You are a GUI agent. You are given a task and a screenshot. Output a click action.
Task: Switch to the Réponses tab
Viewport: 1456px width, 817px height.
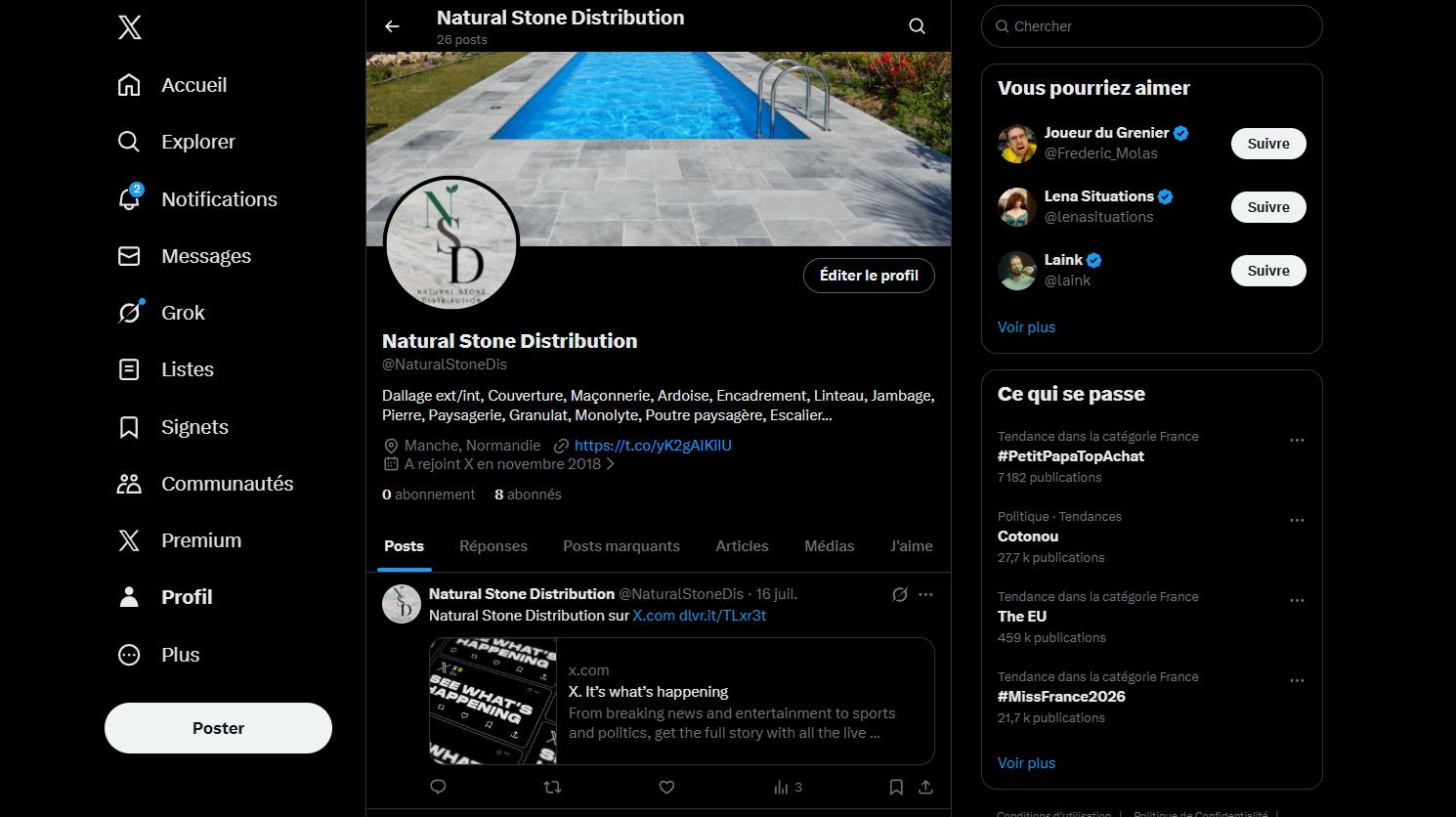point(492,546)
